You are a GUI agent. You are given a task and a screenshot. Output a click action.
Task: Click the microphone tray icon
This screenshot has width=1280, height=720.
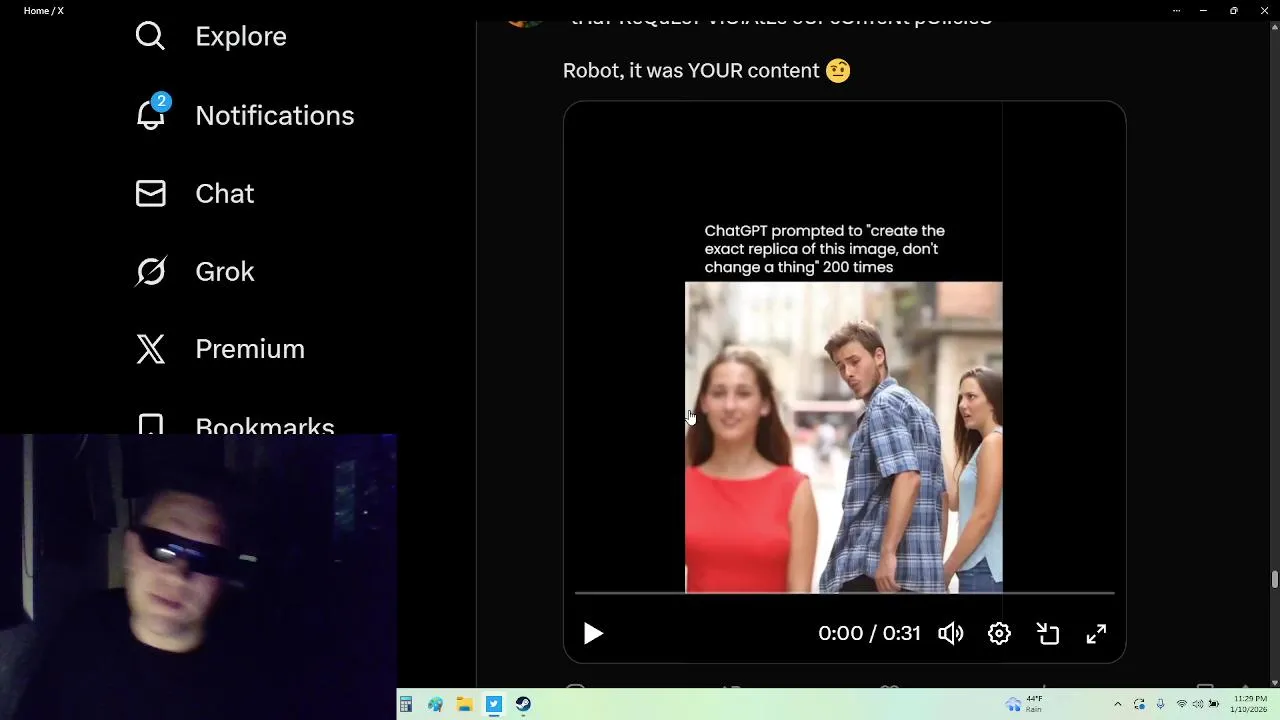[1160, 705]
